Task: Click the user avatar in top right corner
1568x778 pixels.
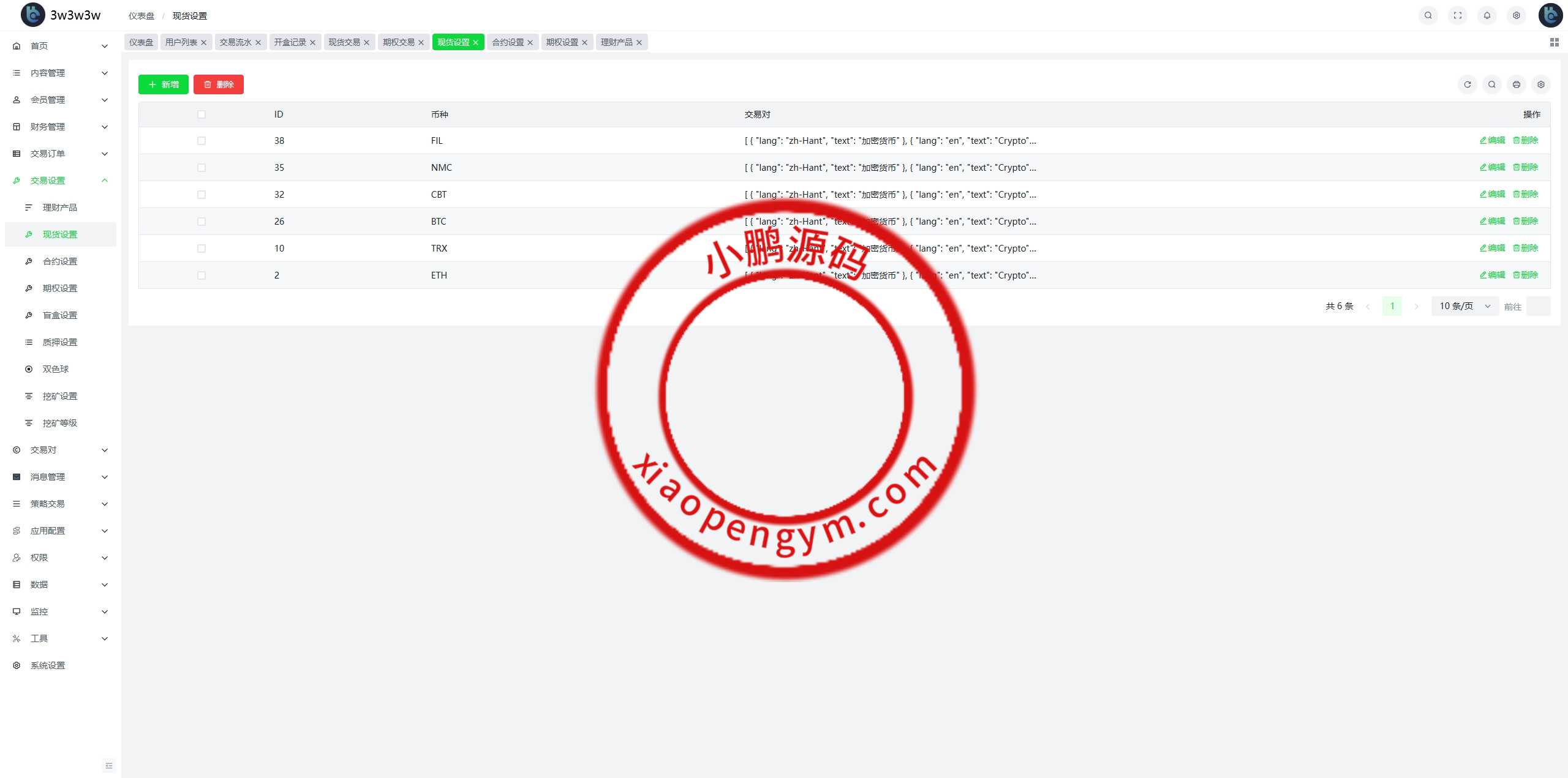Action: (x=1550, y=15)
